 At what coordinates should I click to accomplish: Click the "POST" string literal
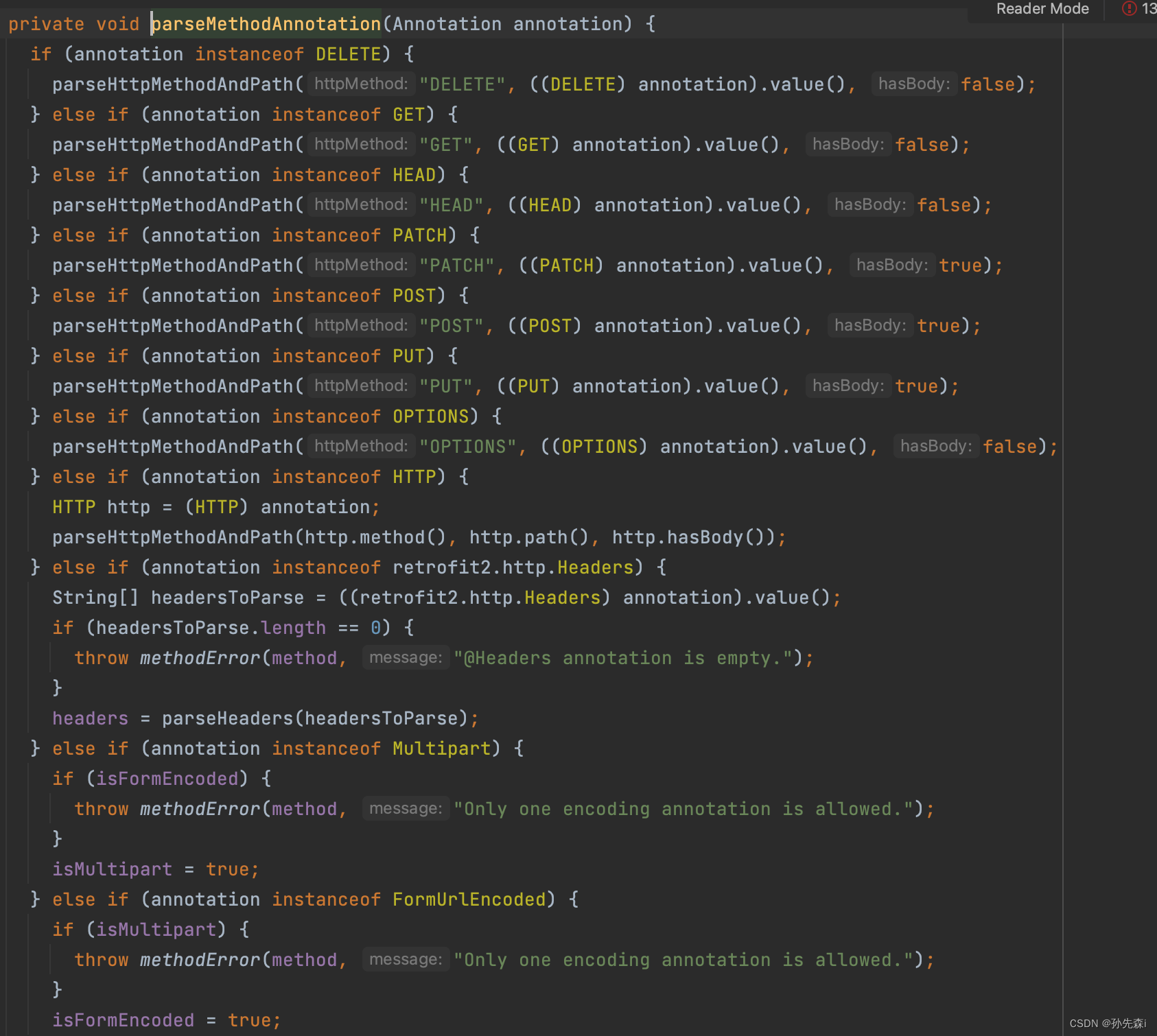452,326
